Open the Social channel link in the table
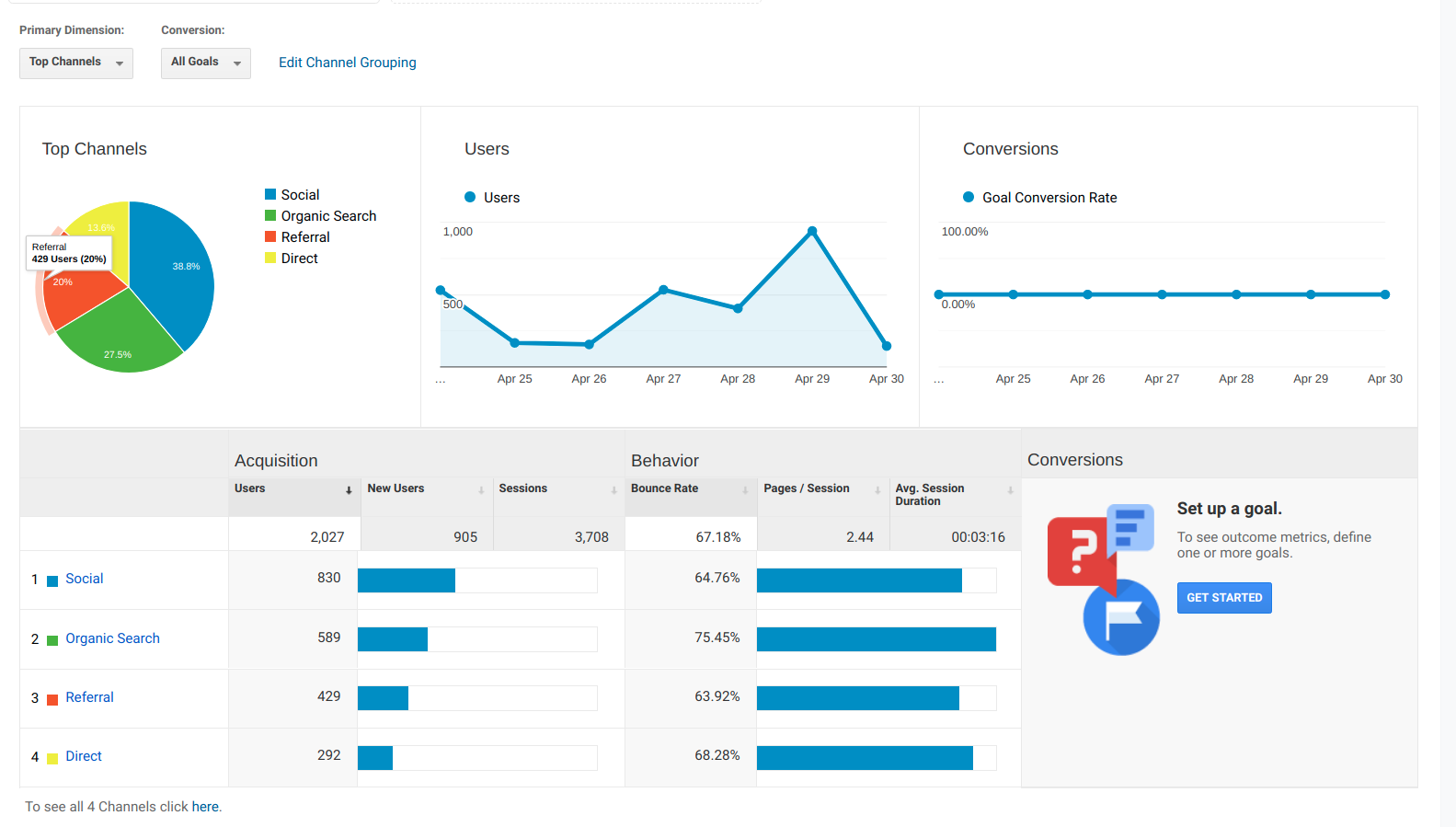Image resolution: width=1456 pixels, height=827 pixels. [85, 579]
